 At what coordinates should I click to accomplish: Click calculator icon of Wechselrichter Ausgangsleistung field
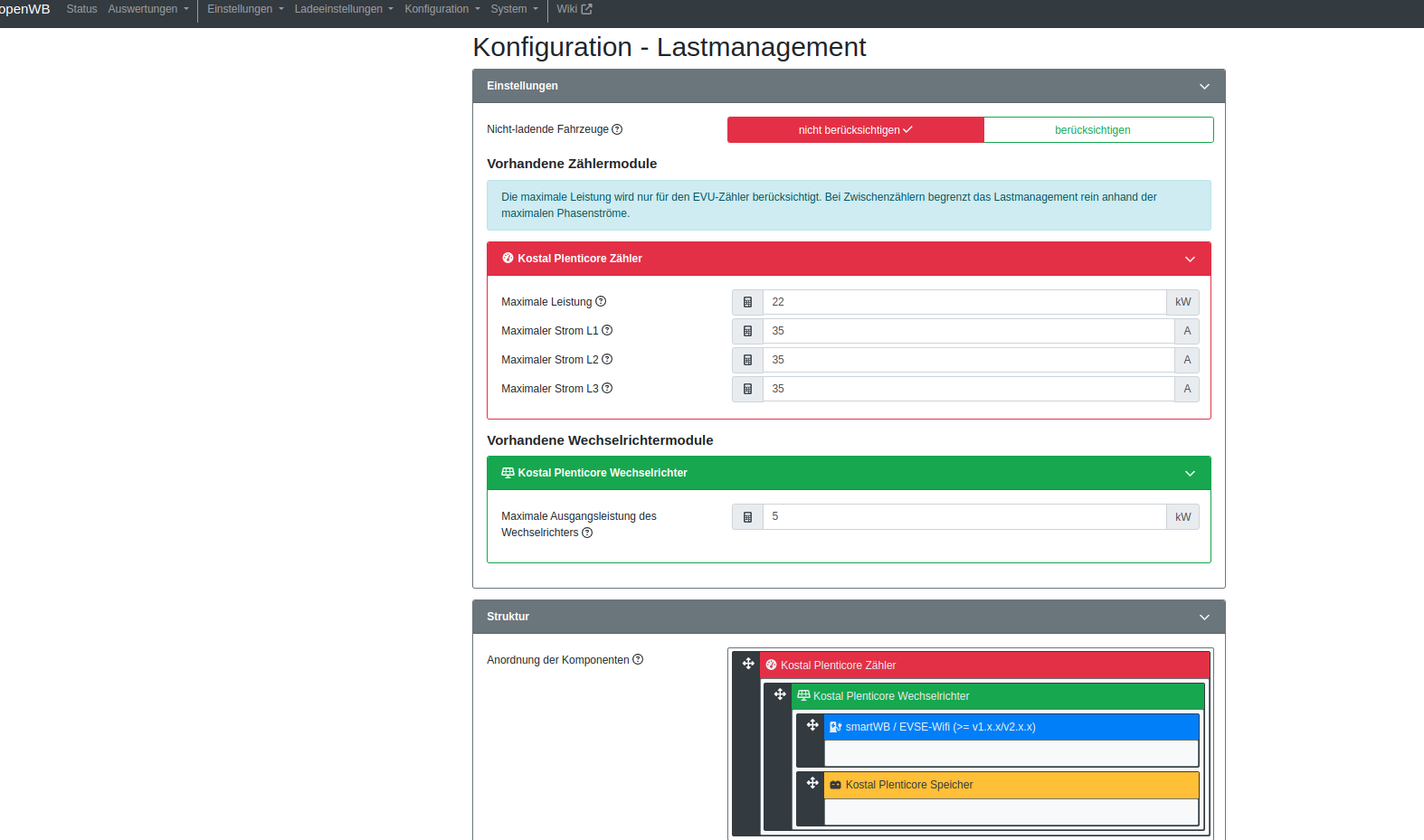(x=747, y=517)
